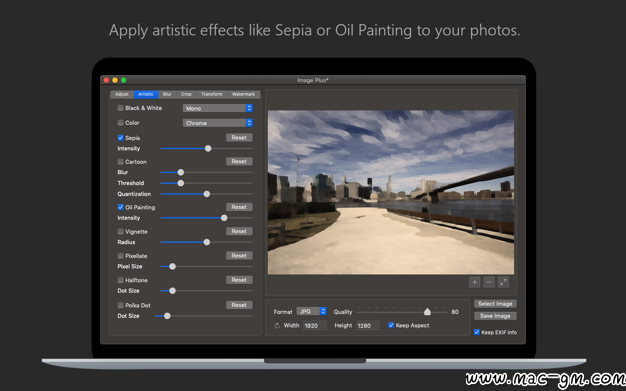Switch to the Watermark tab
Image resolution: width=626 pixels, height=391 pixels.
pos(244,94)
